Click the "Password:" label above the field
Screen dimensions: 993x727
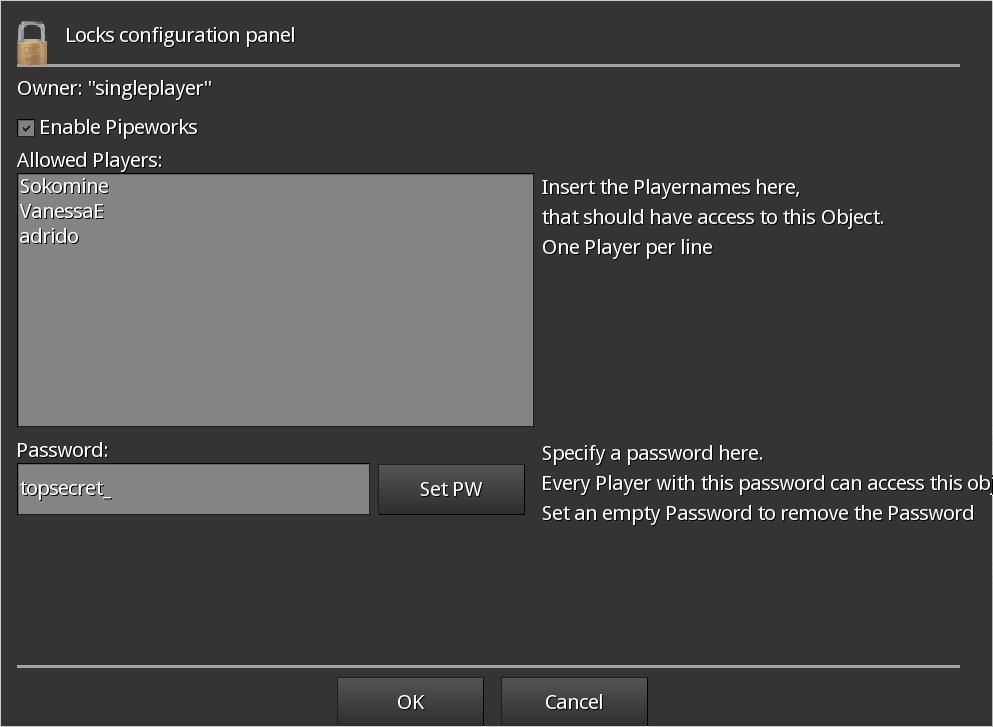click(x=63, y=450)
